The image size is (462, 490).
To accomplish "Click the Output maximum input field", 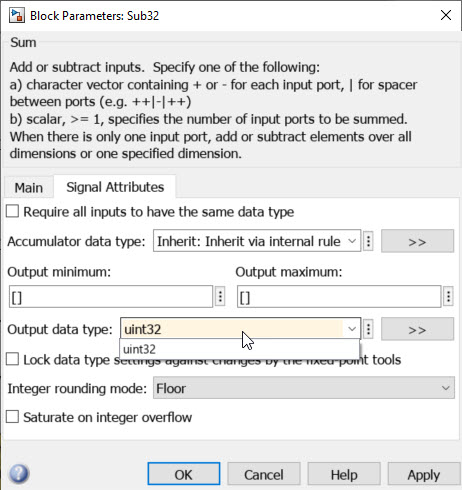I will coord(339,297).
